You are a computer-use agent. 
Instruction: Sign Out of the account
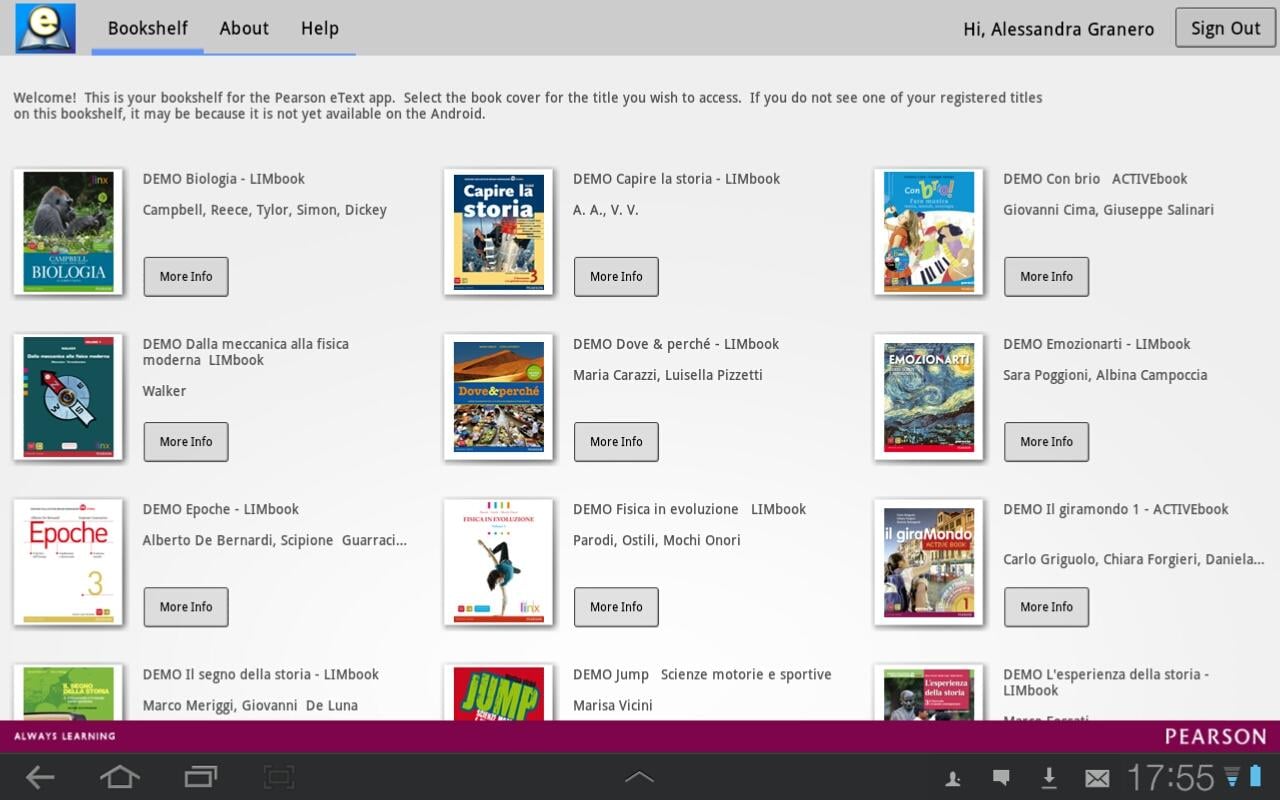[1225, 28]
